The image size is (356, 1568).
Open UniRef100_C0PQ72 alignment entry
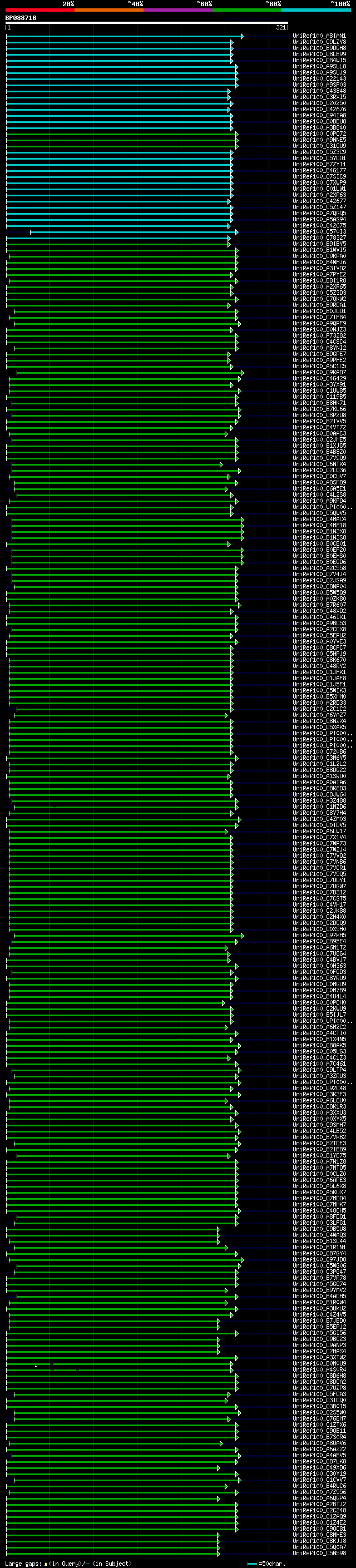[x=319, y=134]
